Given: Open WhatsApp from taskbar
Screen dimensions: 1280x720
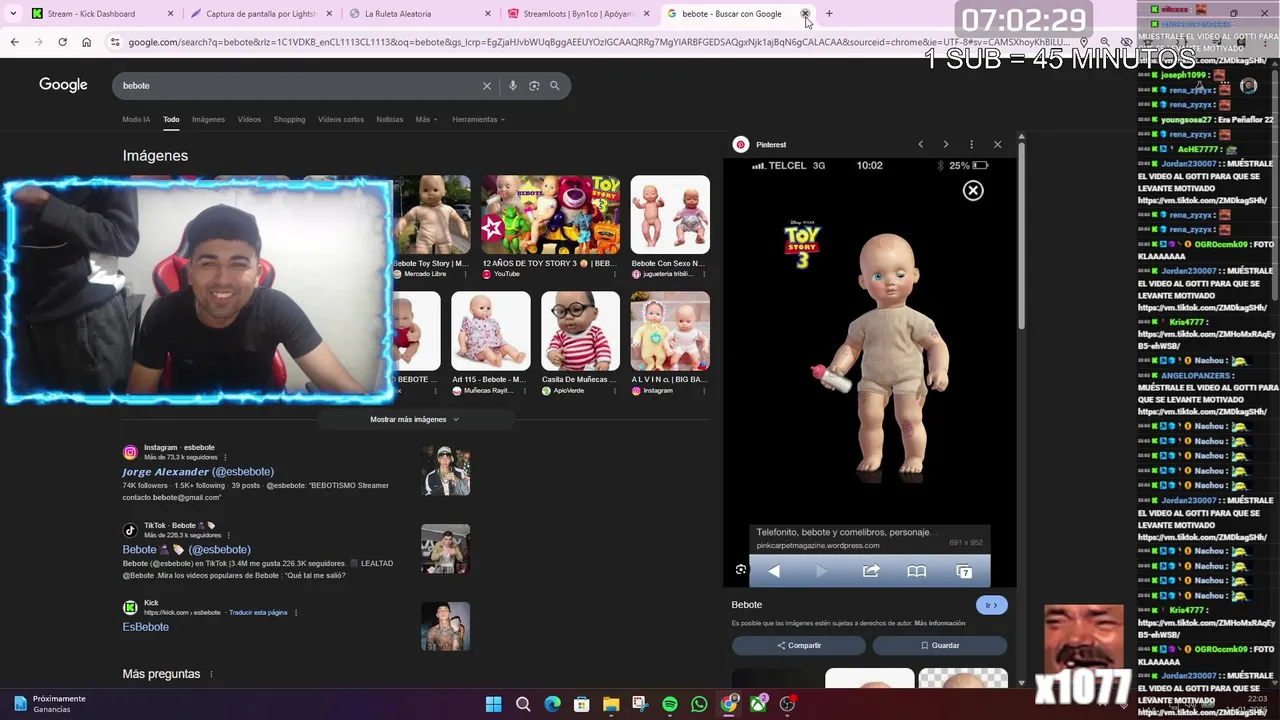Looking at the screenshot, I should pos(699,704).
